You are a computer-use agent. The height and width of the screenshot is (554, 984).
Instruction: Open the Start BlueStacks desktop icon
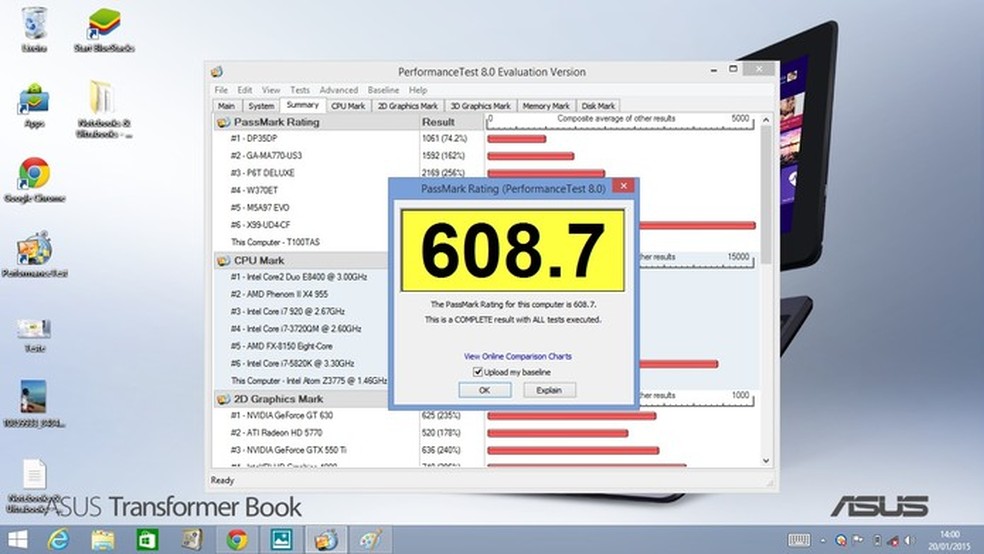click(x=104, y=25)
